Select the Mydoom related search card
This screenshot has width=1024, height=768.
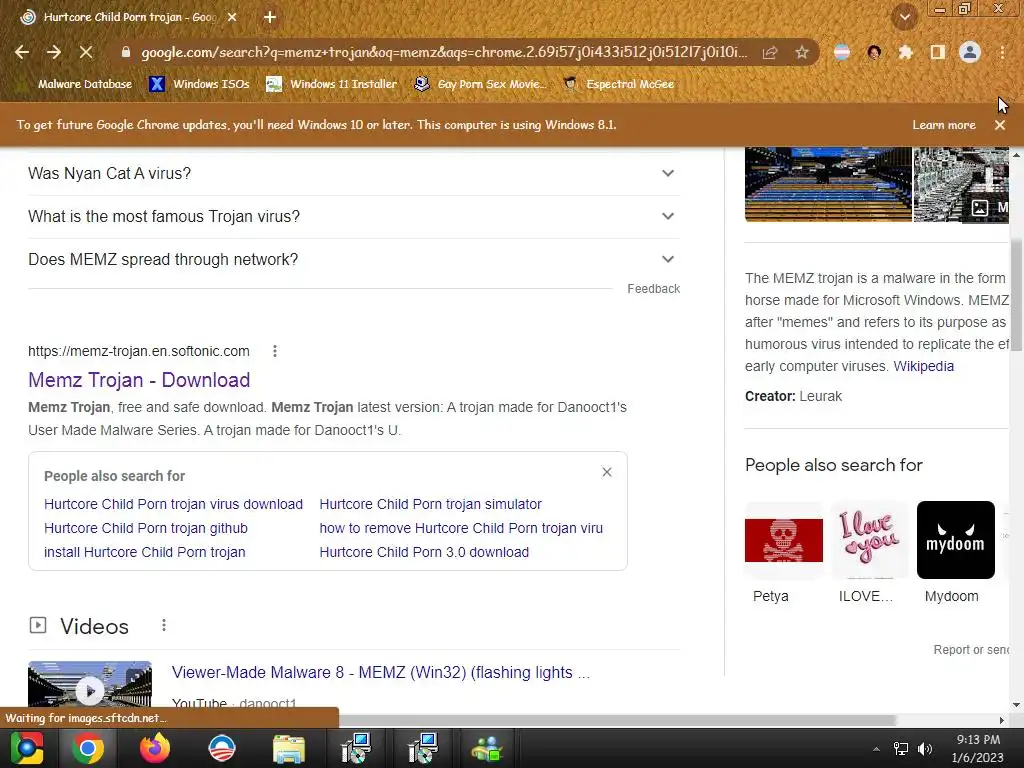click(x=955, y=553)
